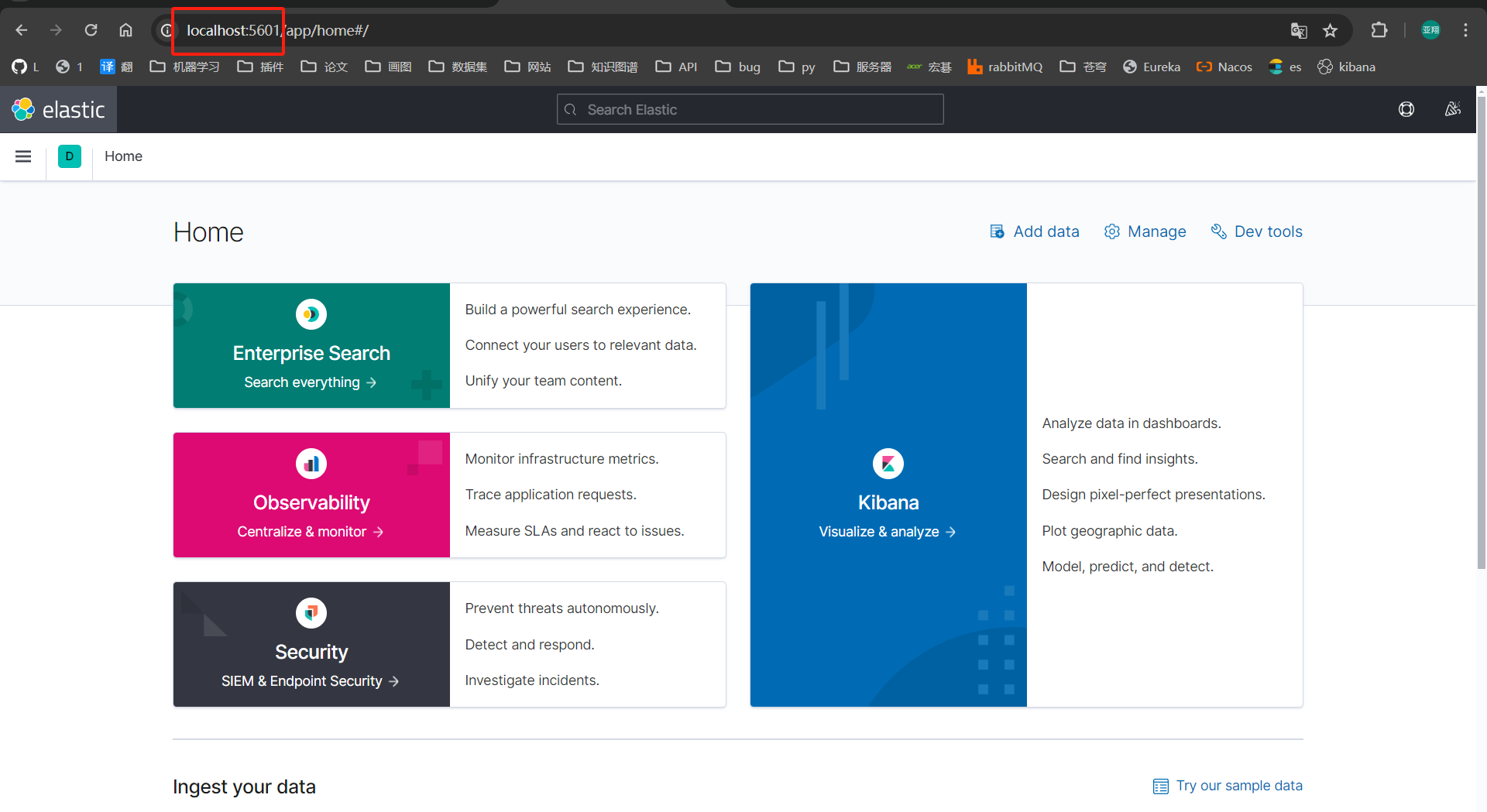The width and height of the screenshot is (1487, 812).
Task: Click the Observability card title
Action: click(311, 502)
